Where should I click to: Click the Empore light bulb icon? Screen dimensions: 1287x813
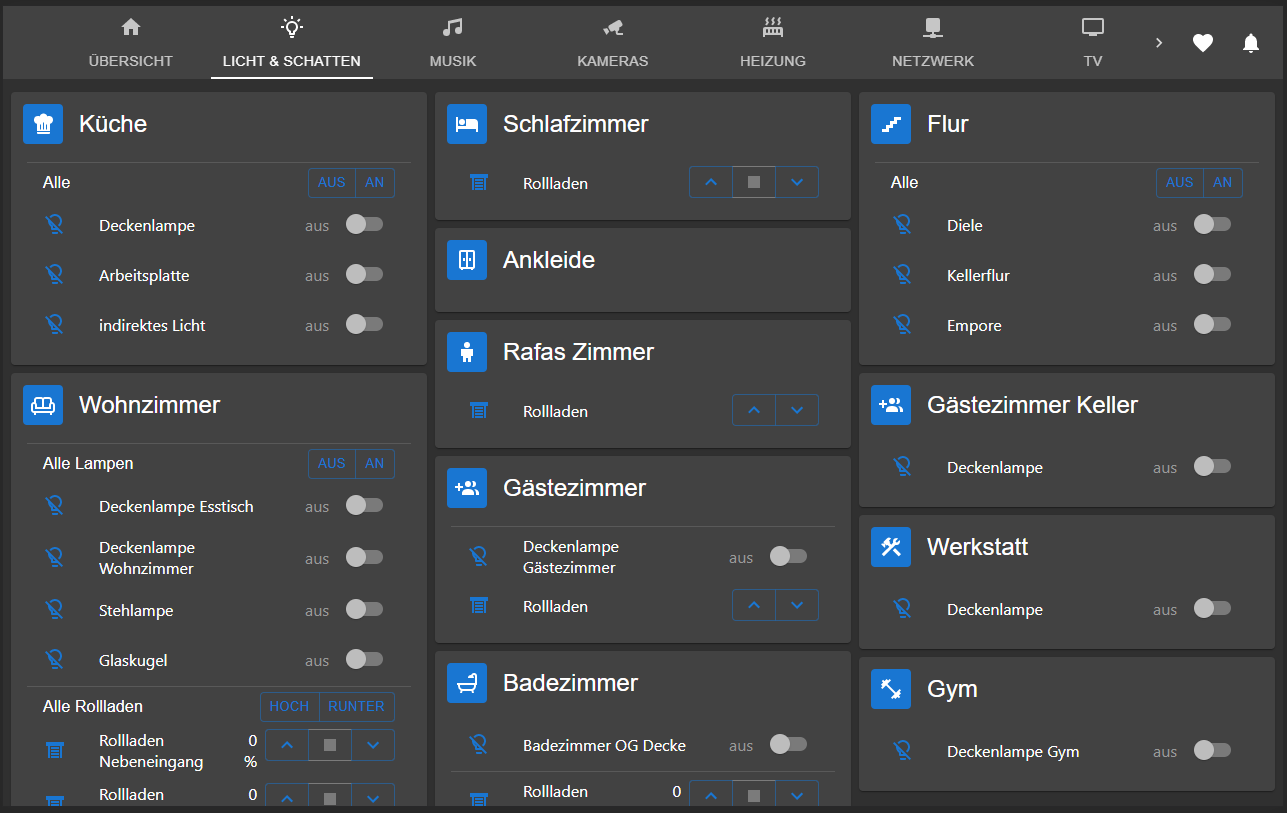coord(903,325)
